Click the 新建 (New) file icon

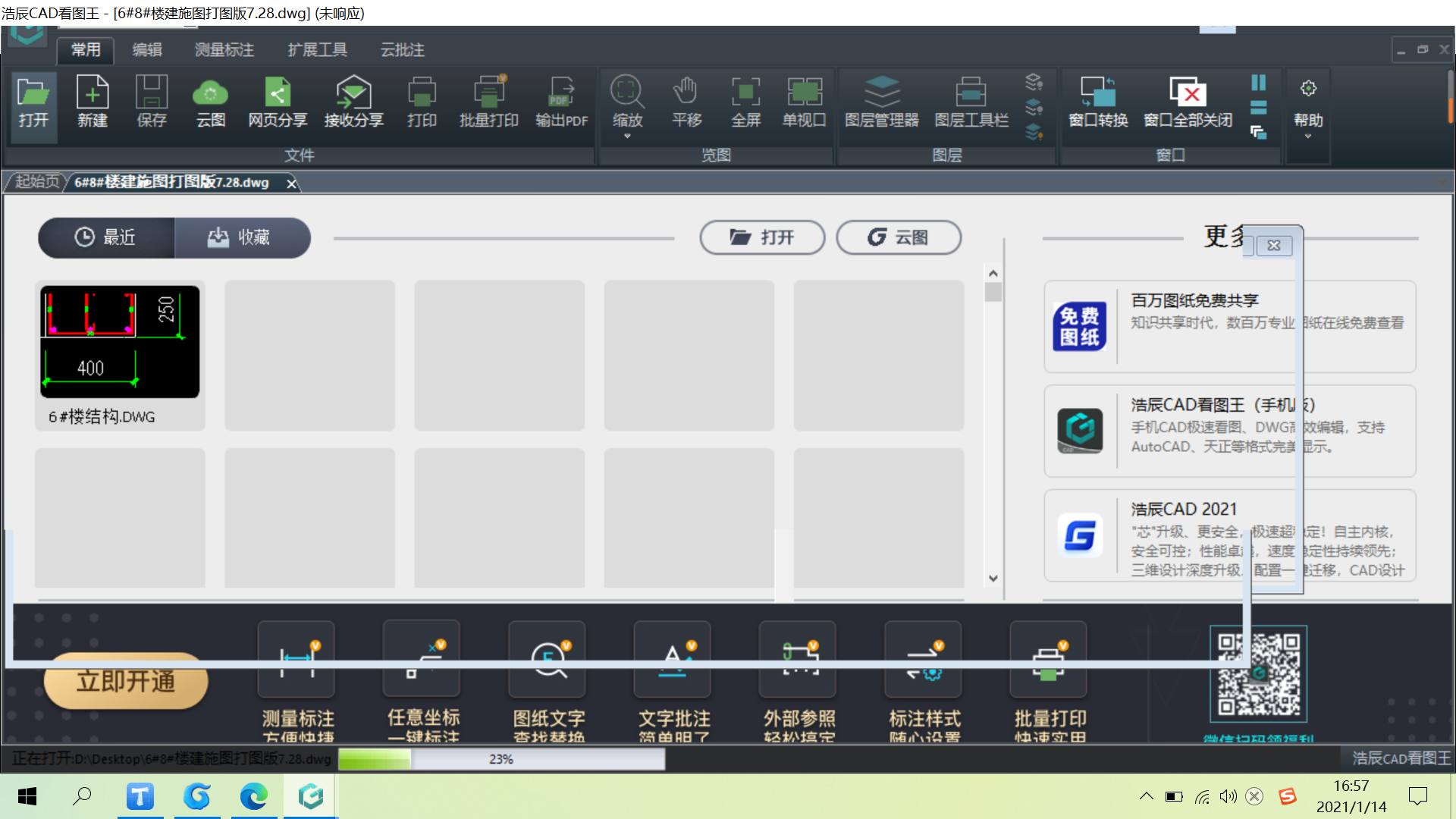(x=93, y=102)
